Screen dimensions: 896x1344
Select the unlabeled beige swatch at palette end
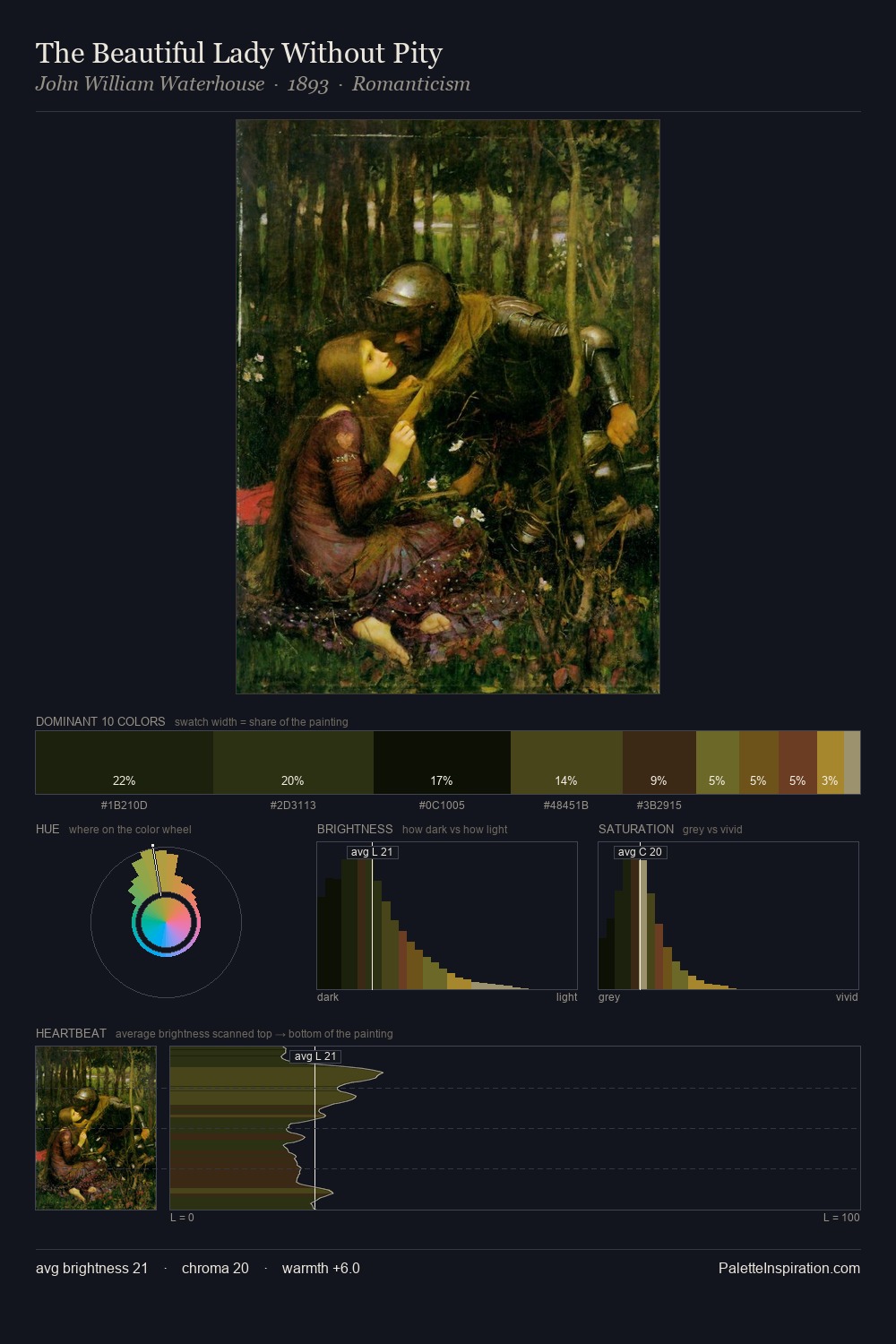[852, 762]
